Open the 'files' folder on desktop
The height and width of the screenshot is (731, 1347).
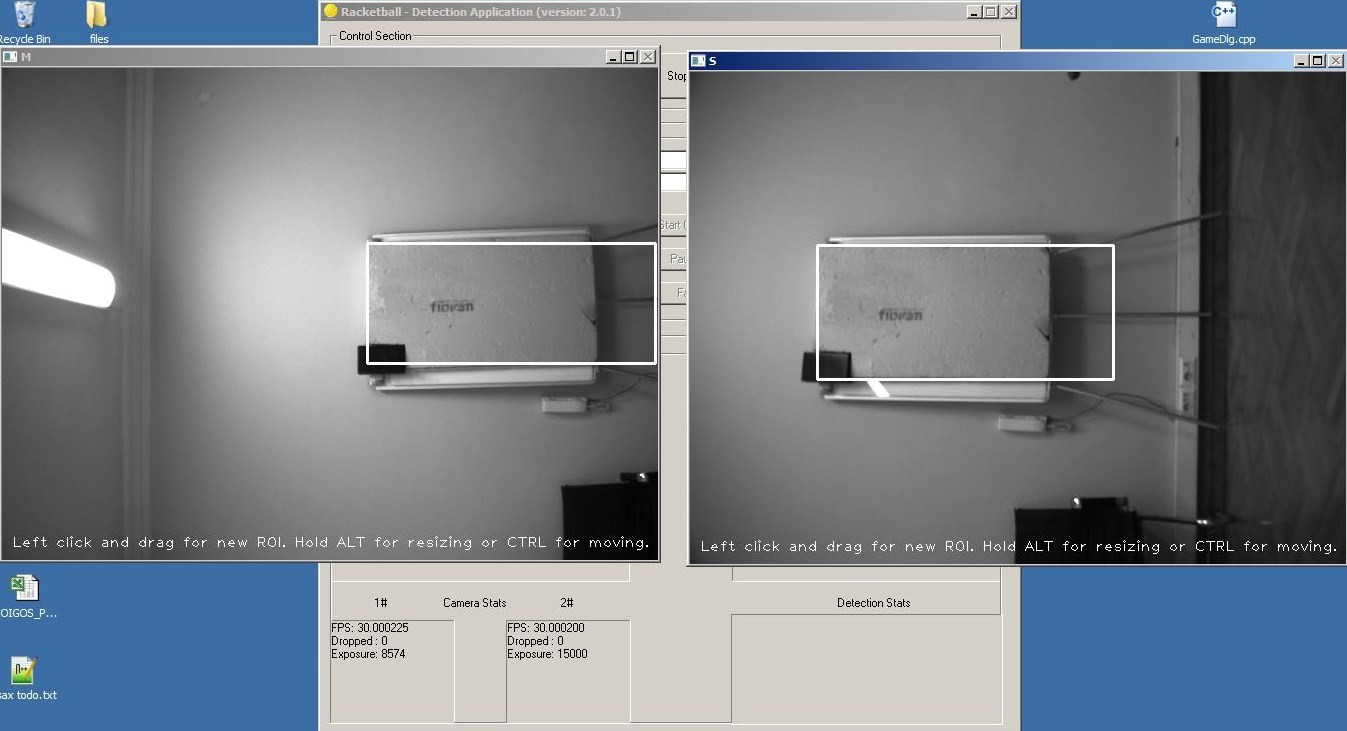pos(97,16)
